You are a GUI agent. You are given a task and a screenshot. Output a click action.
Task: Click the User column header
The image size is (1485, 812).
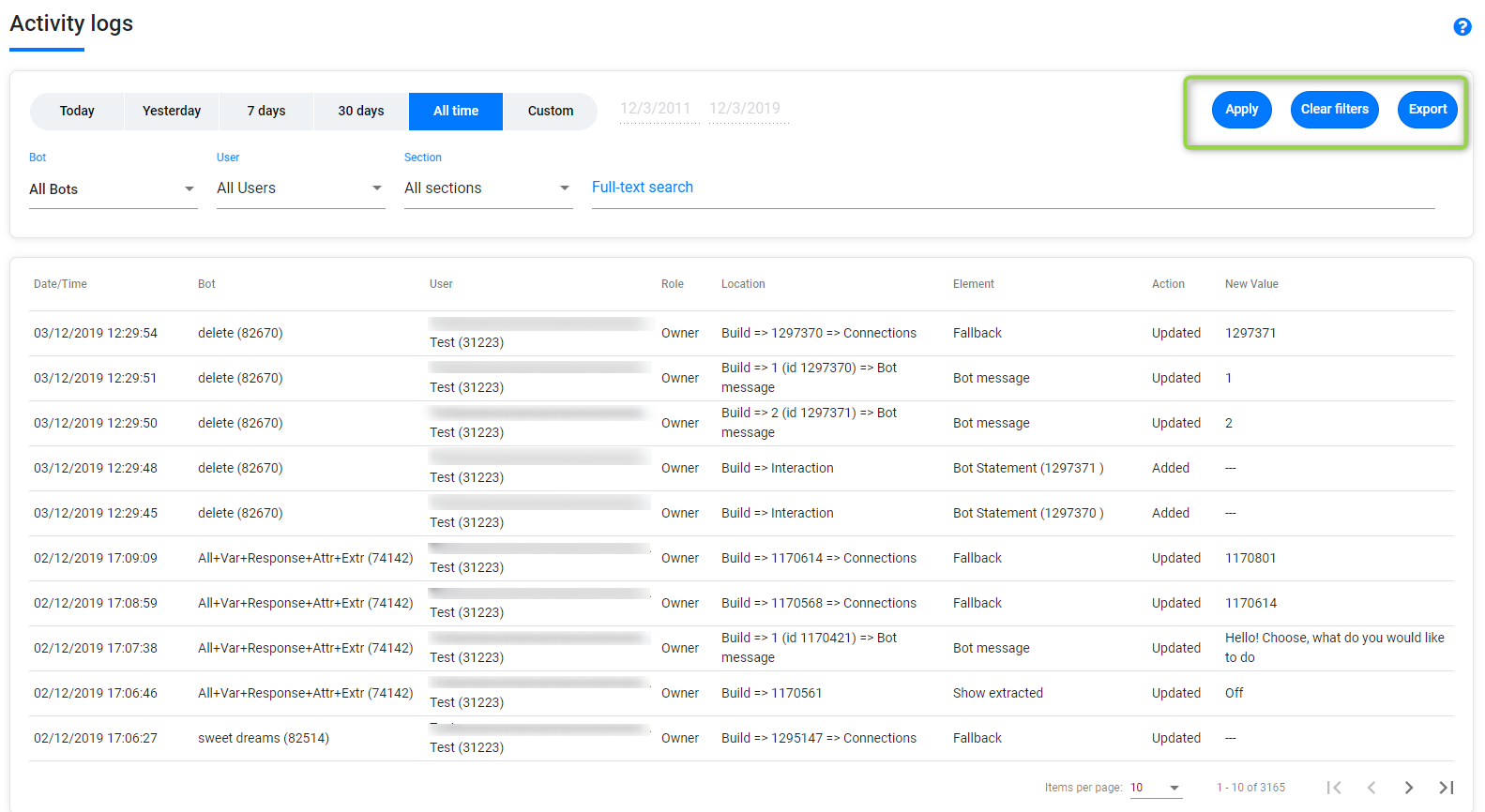point(441,284)
